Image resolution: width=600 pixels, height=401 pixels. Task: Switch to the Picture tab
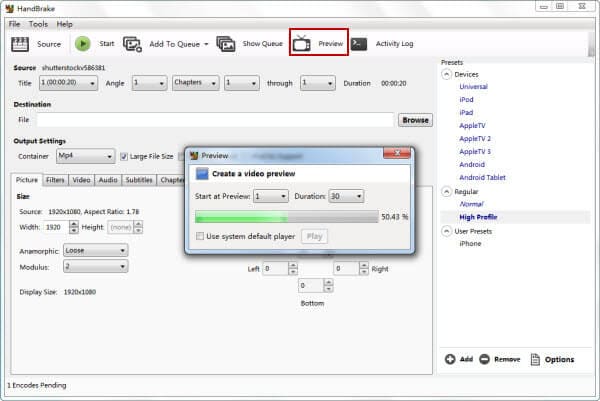(27, 180)
